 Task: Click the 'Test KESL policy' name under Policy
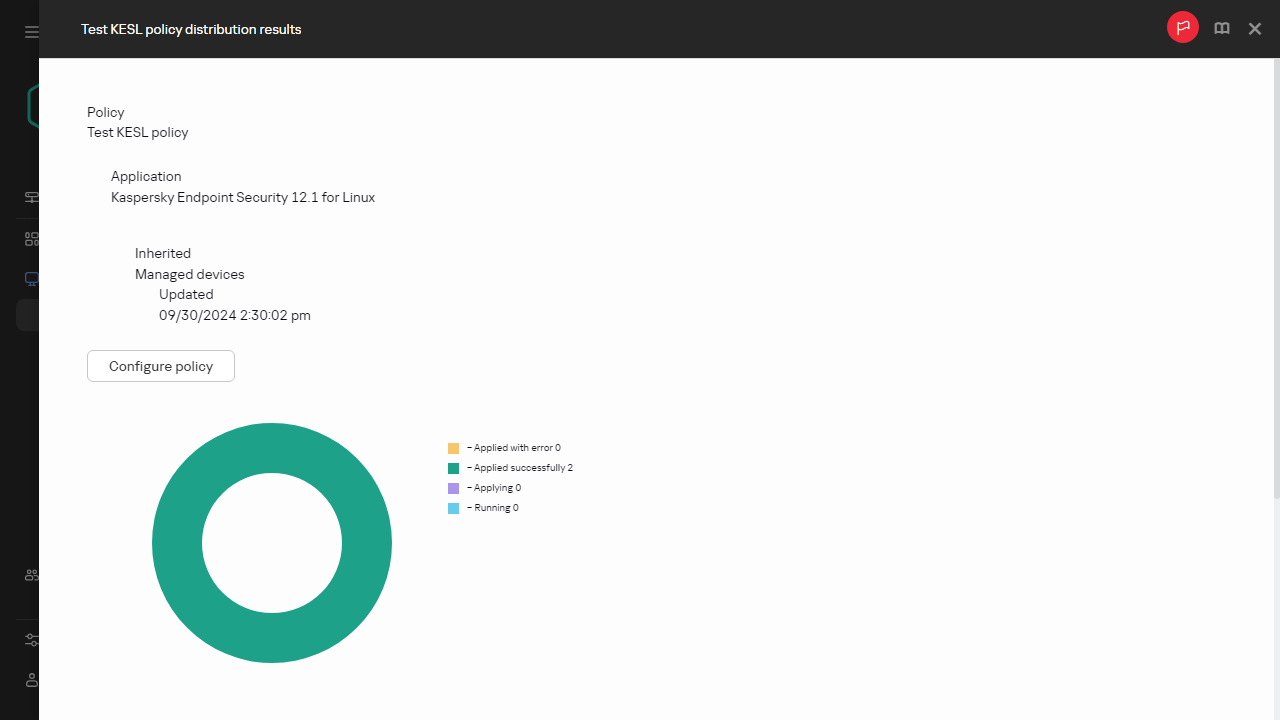tap(138, 132)
